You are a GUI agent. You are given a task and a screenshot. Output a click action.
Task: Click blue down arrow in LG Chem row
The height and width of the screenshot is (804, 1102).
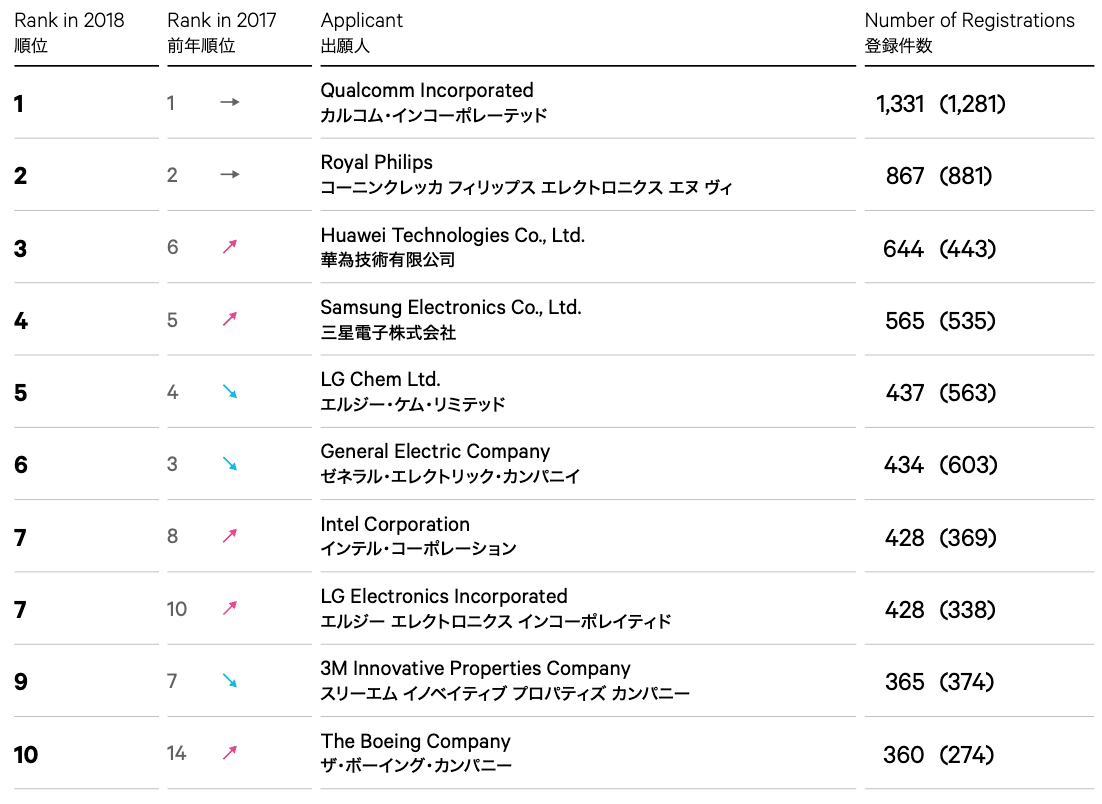point(230,392)
